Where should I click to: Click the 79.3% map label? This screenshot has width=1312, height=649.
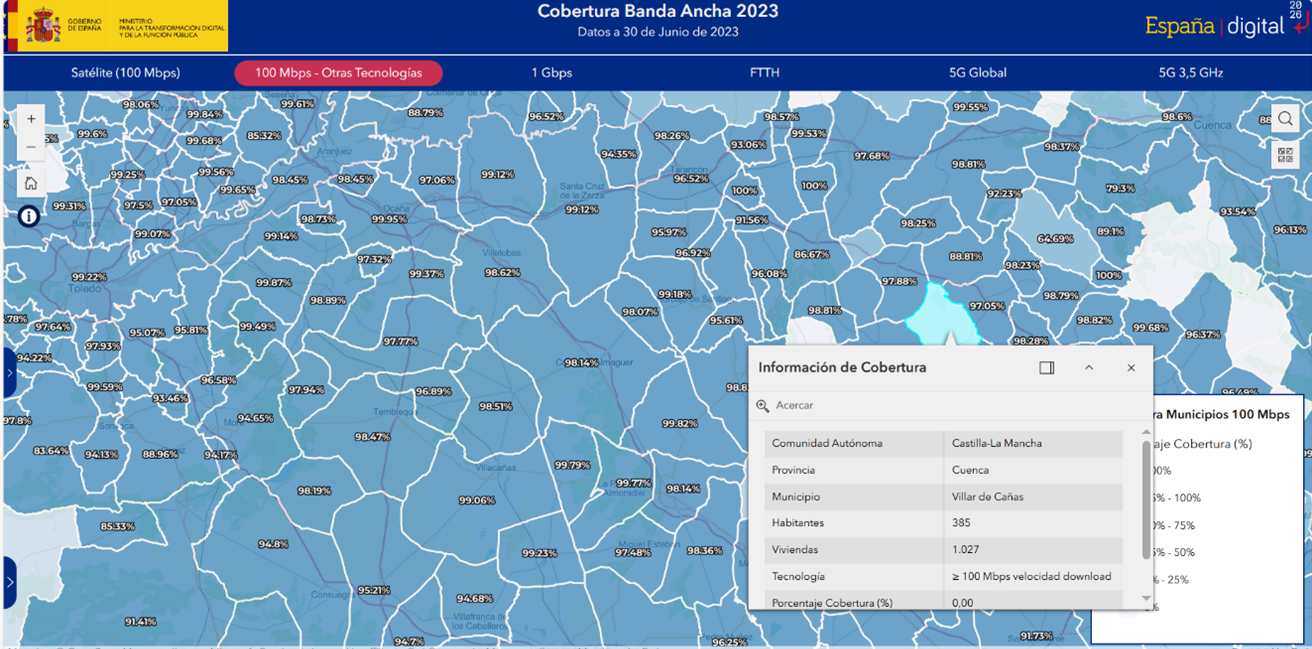tap(1120, 188)
